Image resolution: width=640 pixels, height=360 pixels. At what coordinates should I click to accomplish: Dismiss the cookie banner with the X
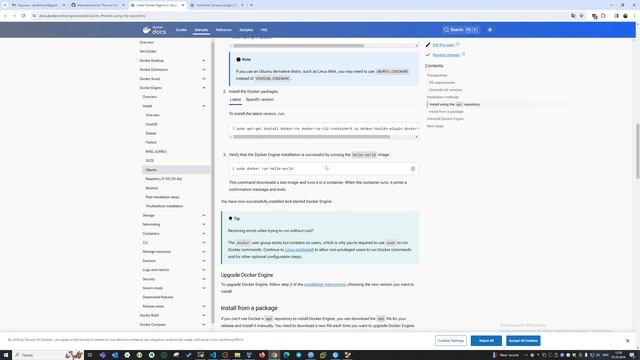click(x=628, y=340)
